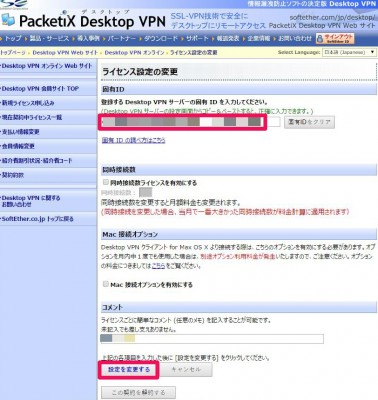The image size is (378, 400).
Task: Open 契約約款 sidebar link
Action: (13, 175)
